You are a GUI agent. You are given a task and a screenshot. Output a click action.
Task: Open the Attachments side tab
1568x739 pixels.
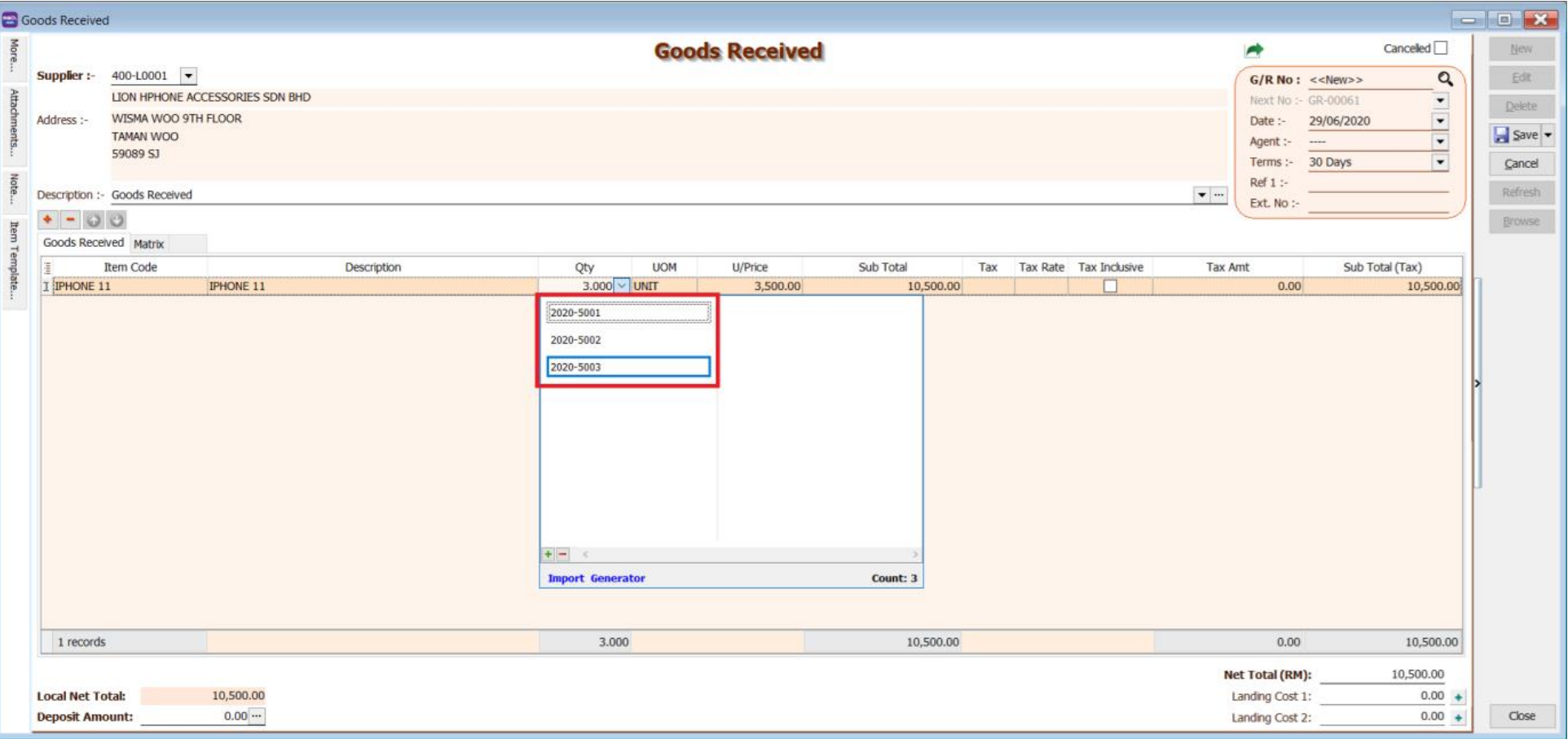click(x=14, y=122)
